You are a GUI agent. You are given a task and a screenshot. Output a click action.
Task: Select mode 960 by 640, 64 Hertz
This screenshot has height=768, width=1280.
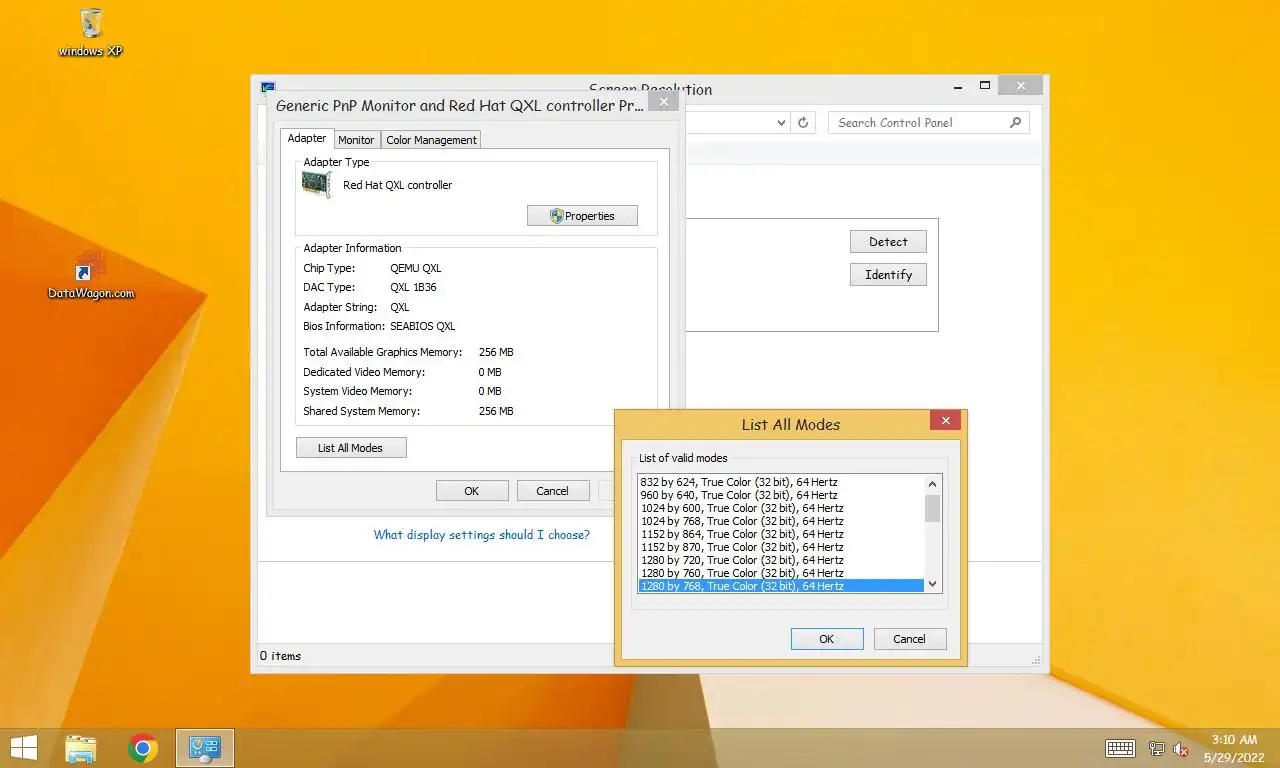coord(781,495)
